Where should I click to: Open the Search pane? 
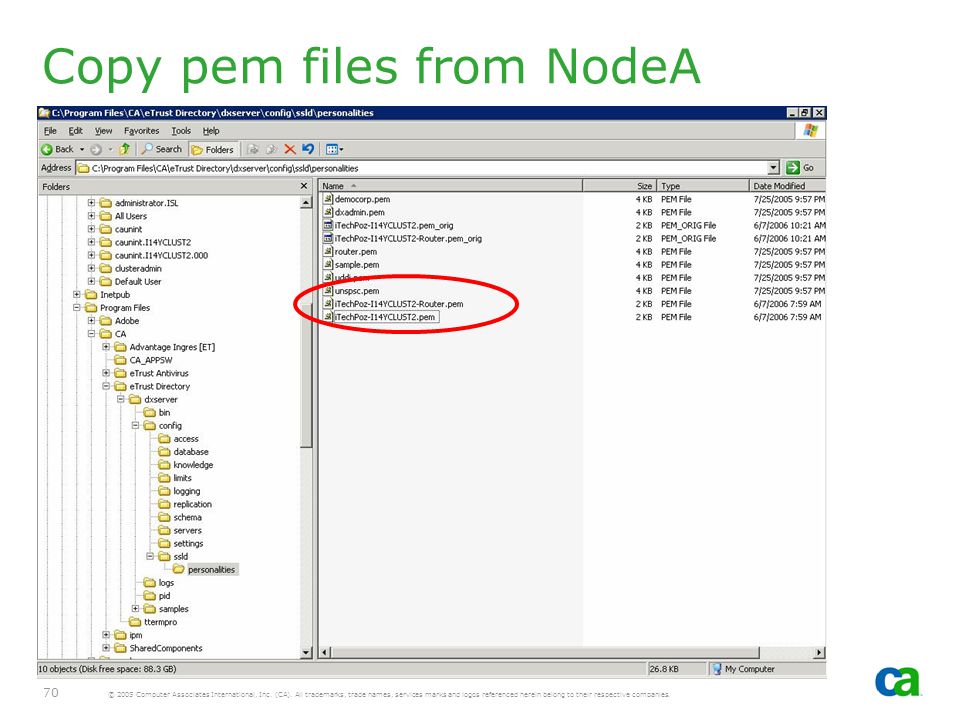point(162,149)
